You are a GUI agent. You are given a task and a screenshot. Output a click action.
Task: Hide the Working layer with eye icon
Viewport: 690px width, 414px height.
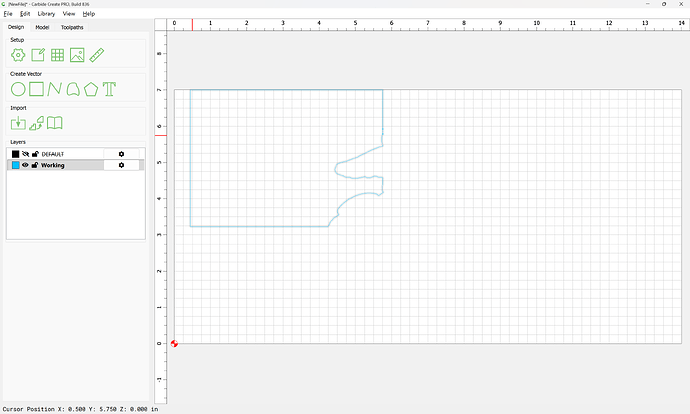click(26, 165)
